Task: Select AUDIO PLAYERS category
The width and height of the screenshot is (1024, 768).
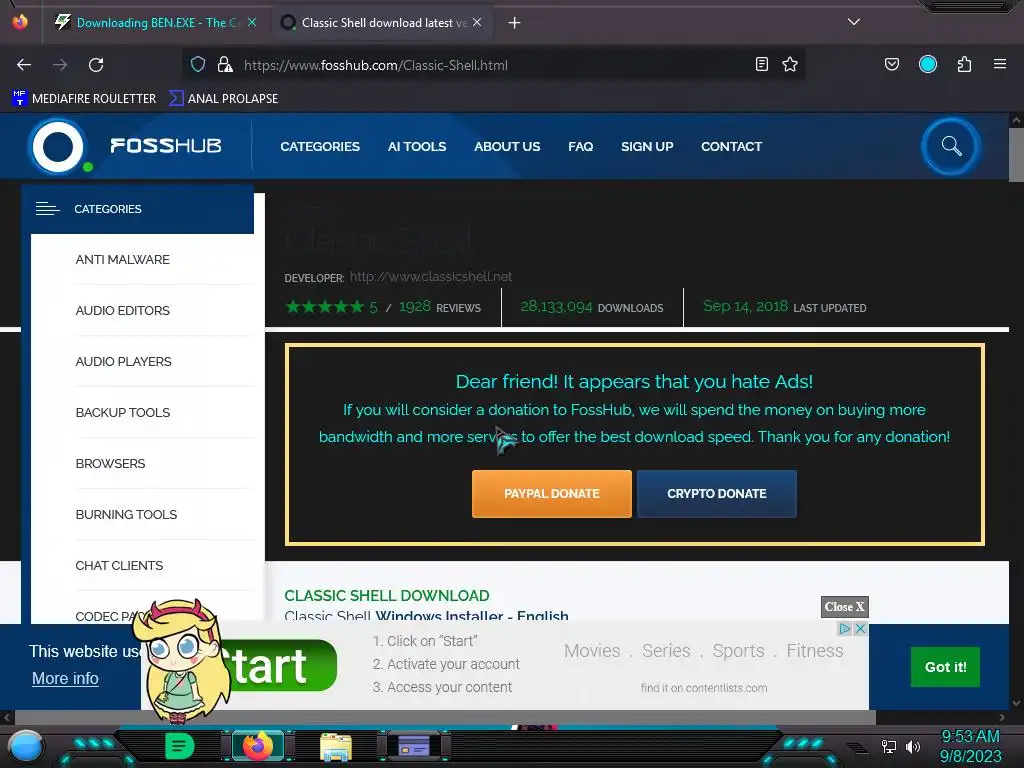Action: pos(123,362)
